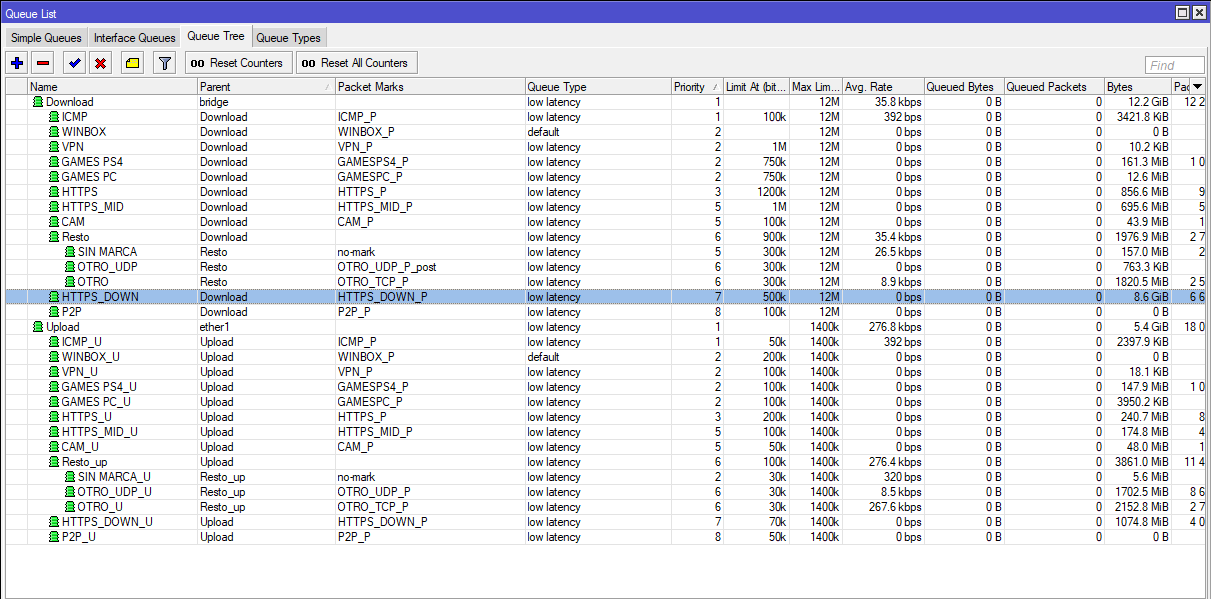Select the HTTPS_DOWN_U row
This screenshot has width=1211, height=599.
click(x=604, y=522)
